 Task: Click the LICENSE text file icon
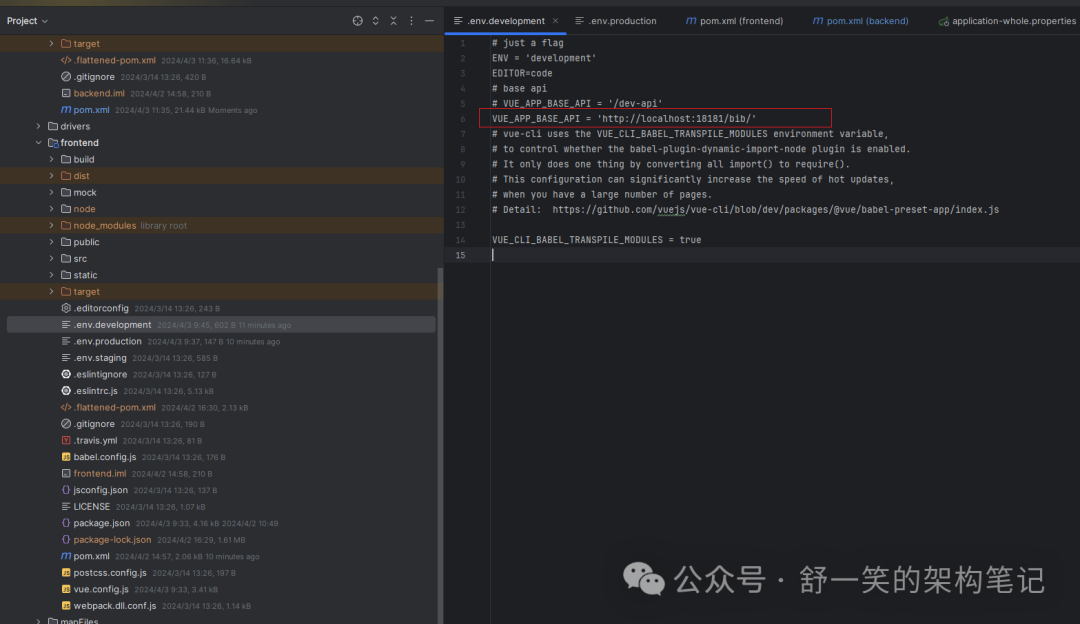(x=66, y=506)
